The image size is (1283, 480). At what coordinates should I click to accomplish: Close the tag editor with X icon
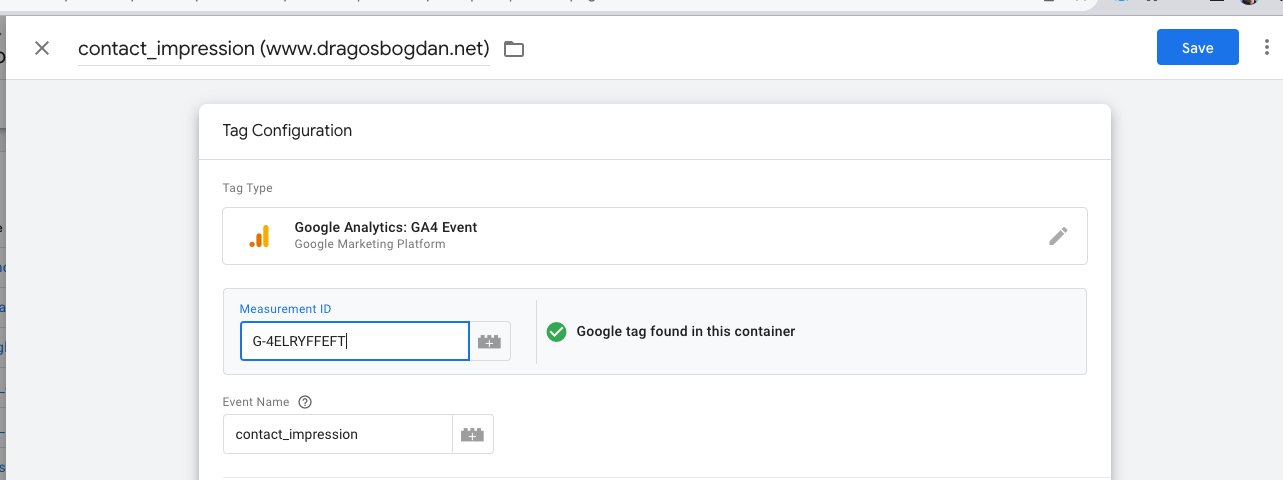(x=42, y=48)
